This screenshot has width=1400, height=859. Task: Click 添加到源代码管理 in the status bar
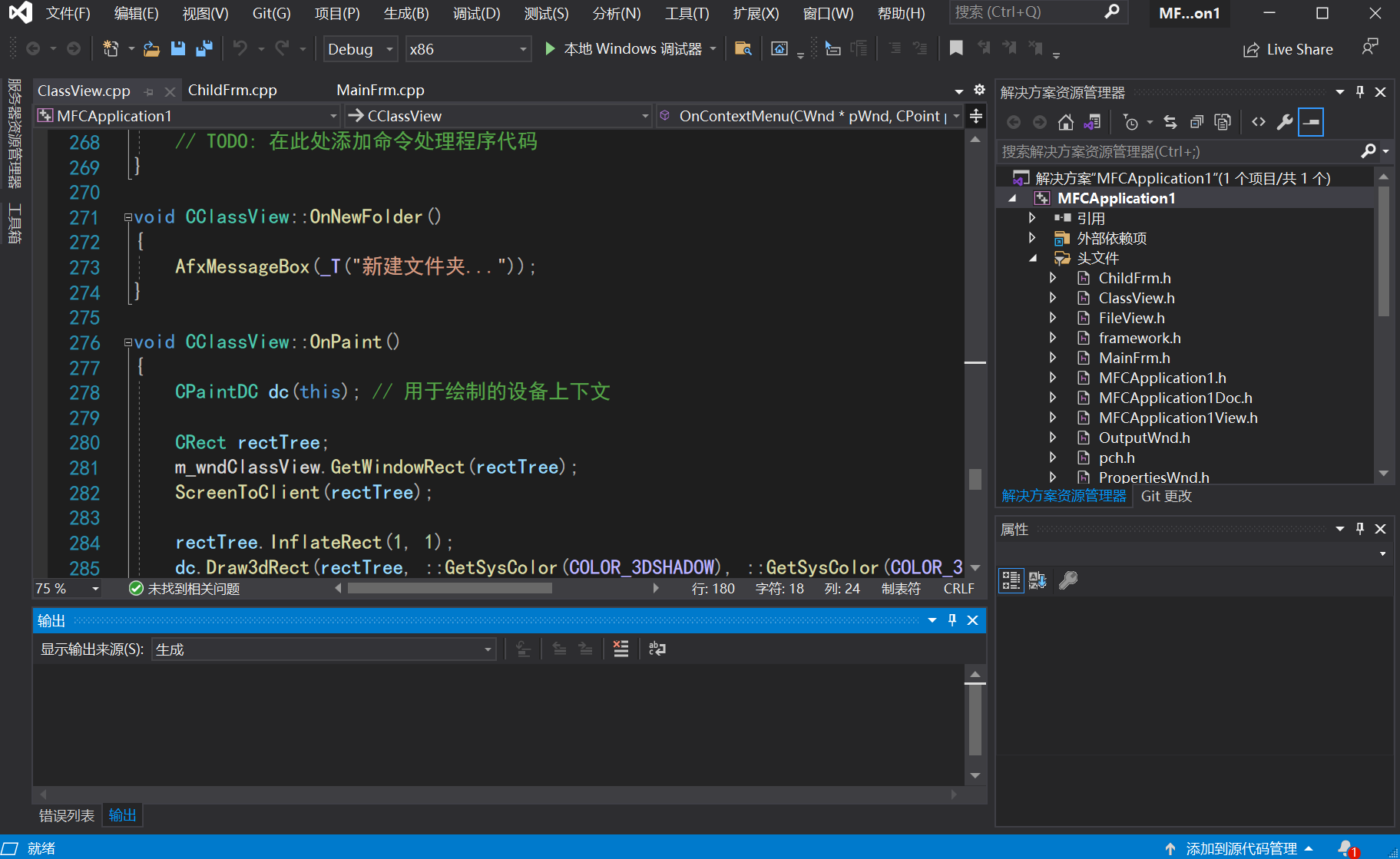(1241, 848)
